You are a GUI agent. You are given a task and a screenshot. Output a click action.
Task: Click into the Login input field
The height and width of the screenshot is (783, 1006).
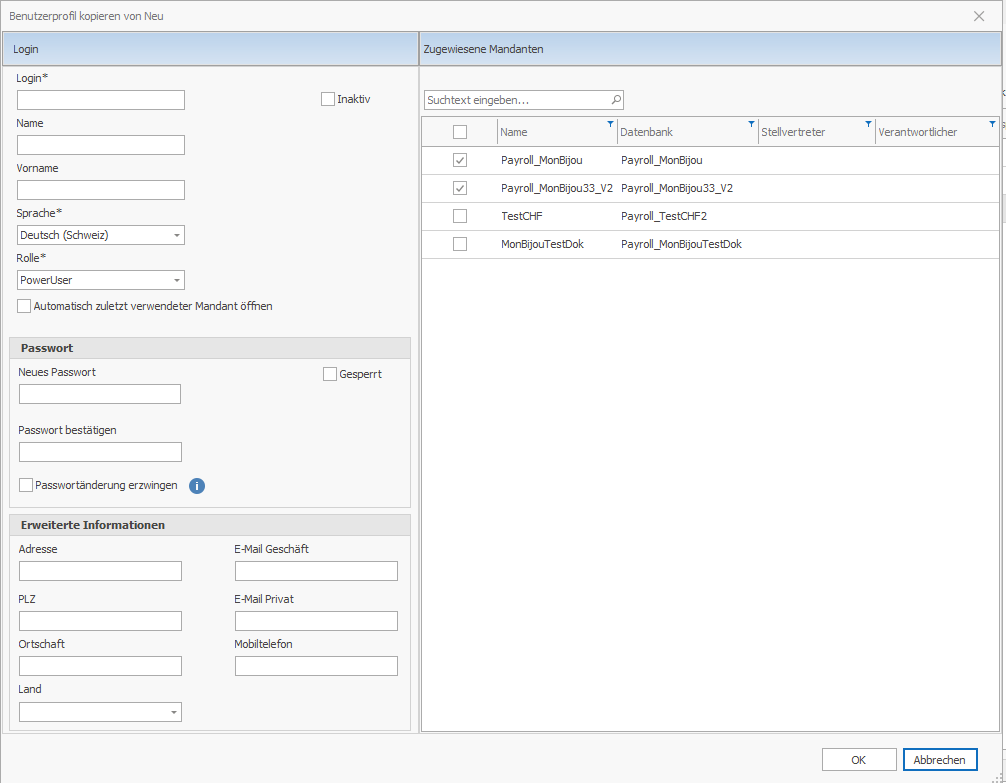coord(101,100)
